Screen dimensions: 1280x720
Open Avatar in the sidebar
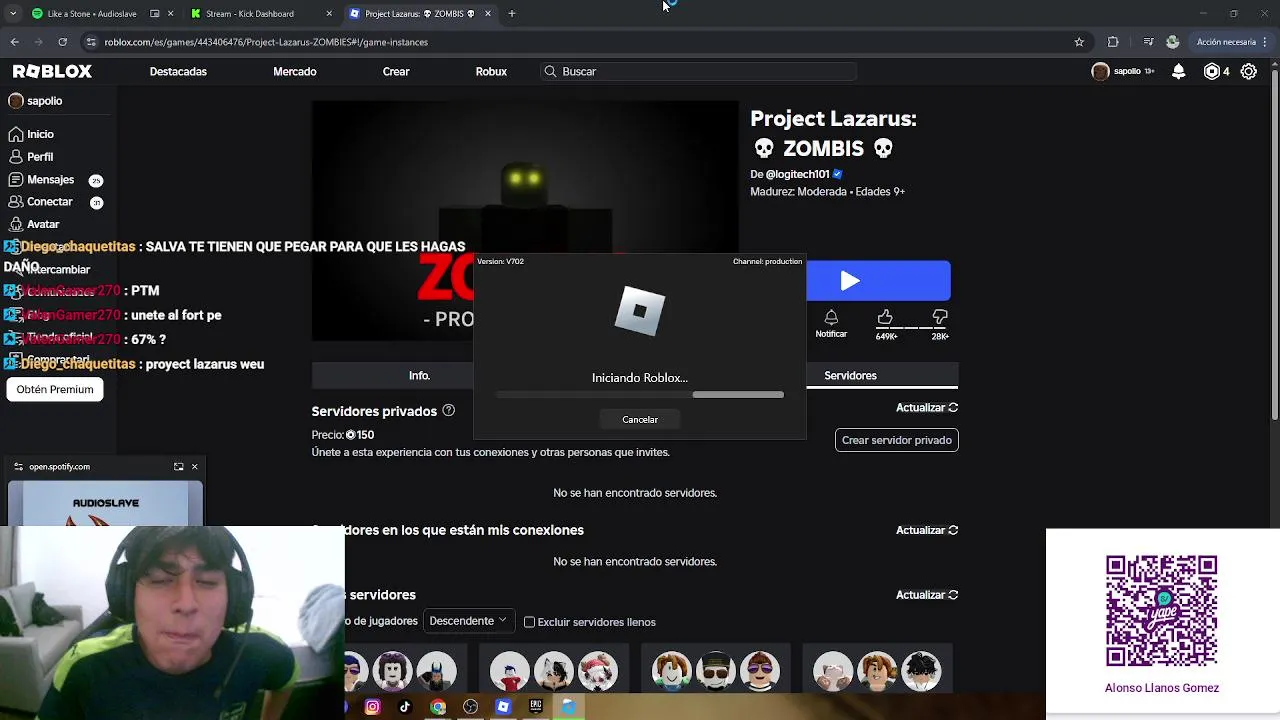(34, 225)
